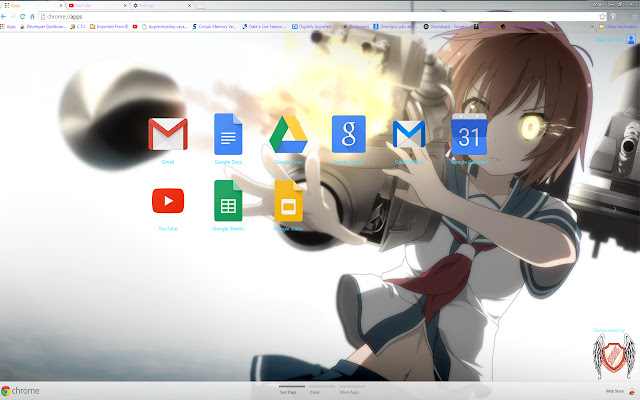
Task: Open the Chrome hamburger menu
Action: [x=636, y=16]
